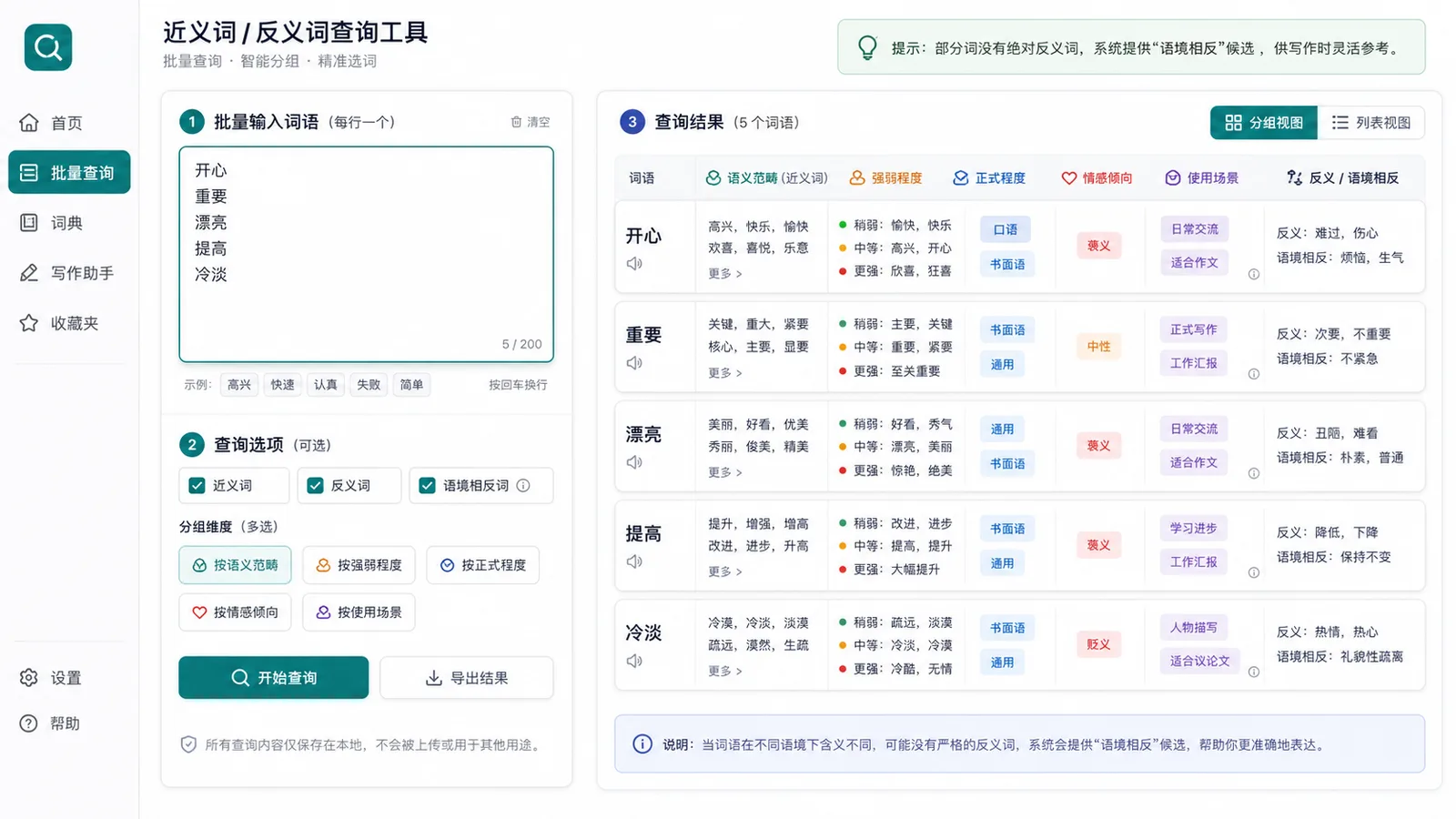The height and width of the screenshot is (819, 1456).
Task: Play pronunciation audio for 漂亮
Action: pos(634,462)
